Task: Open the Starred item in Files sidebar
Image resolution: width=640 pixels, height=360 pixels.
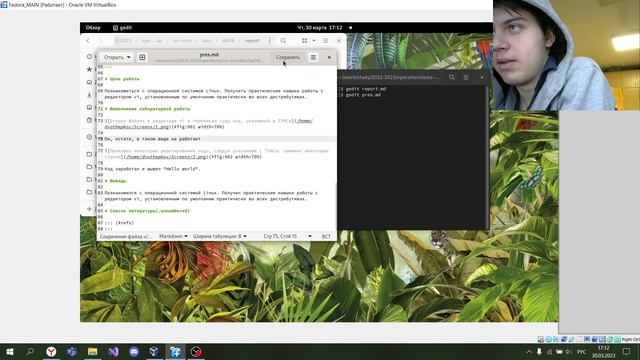Action: [x=89, y=69]
